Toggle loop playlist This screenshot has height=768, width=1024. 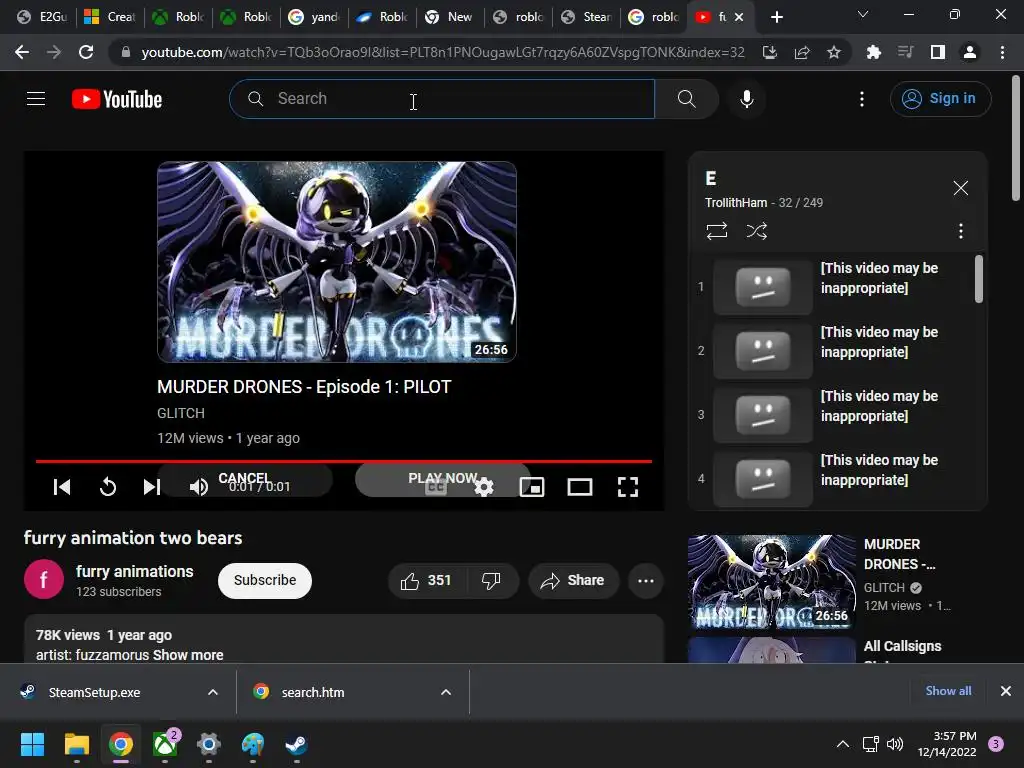(716, 231)
